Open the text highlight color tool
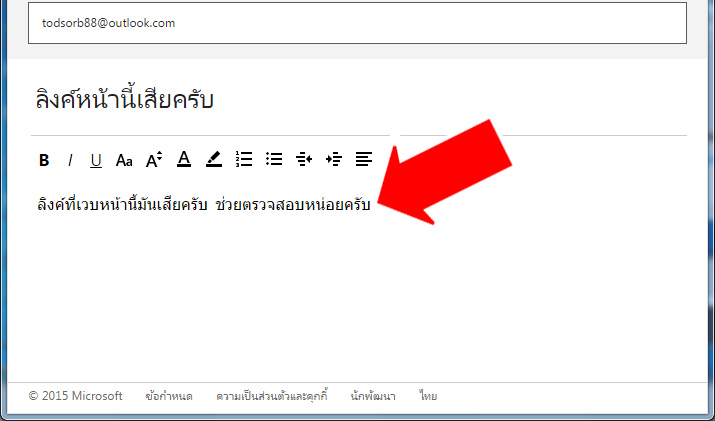This screenshot has width=715, height=421. [214, 159]
